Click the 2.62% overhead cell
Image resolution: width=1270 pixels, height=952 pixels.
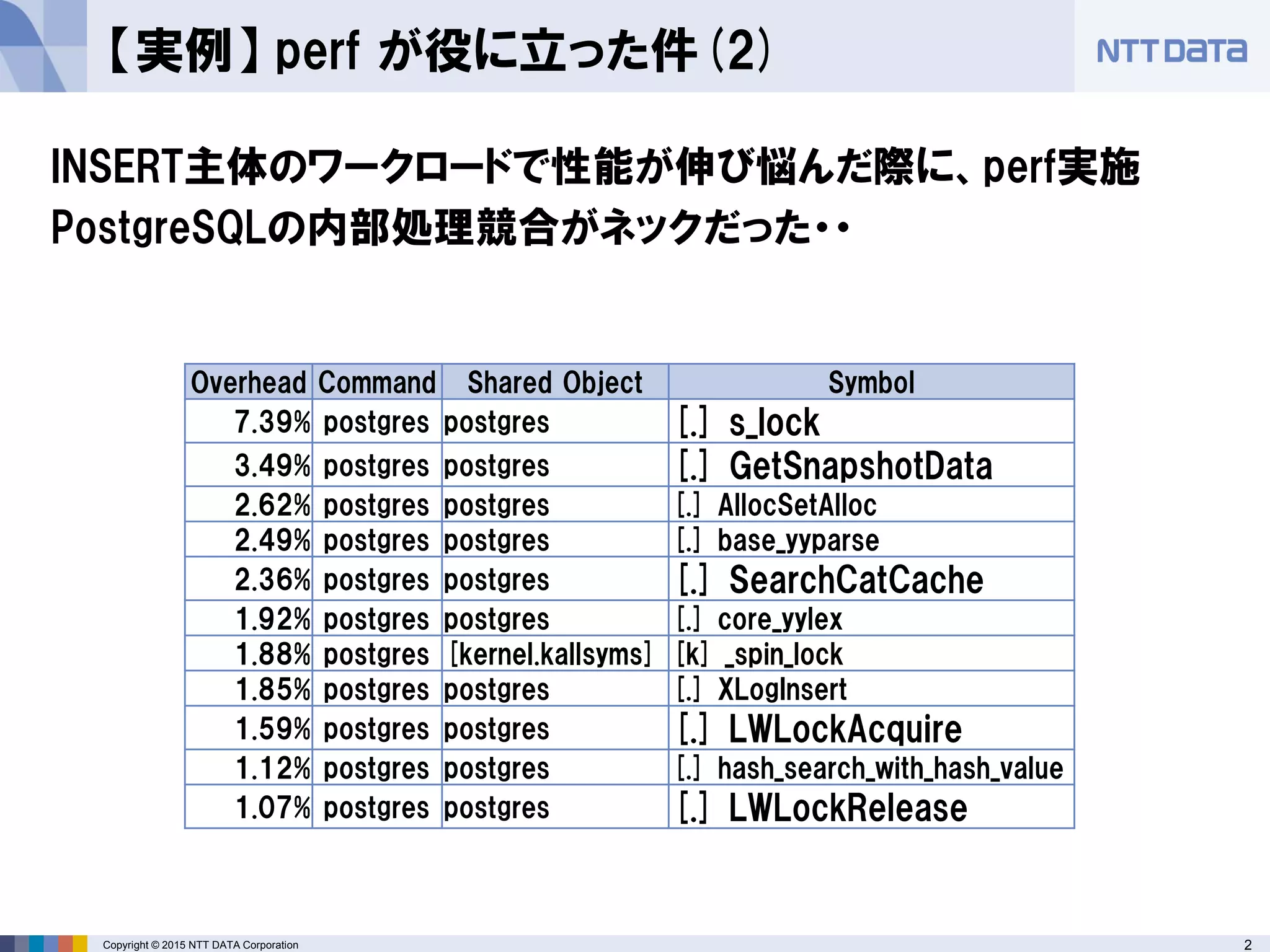coord(249,505)
